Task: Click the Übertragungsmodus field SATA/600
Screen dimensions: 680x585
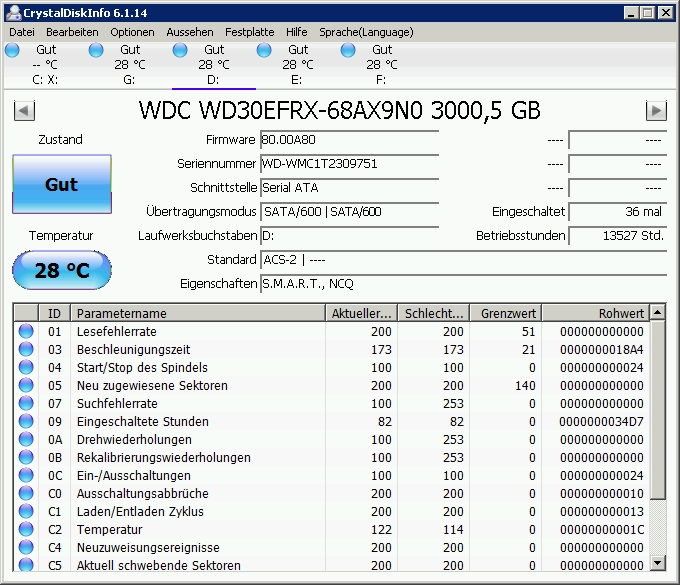Action: tap(350, 212)
